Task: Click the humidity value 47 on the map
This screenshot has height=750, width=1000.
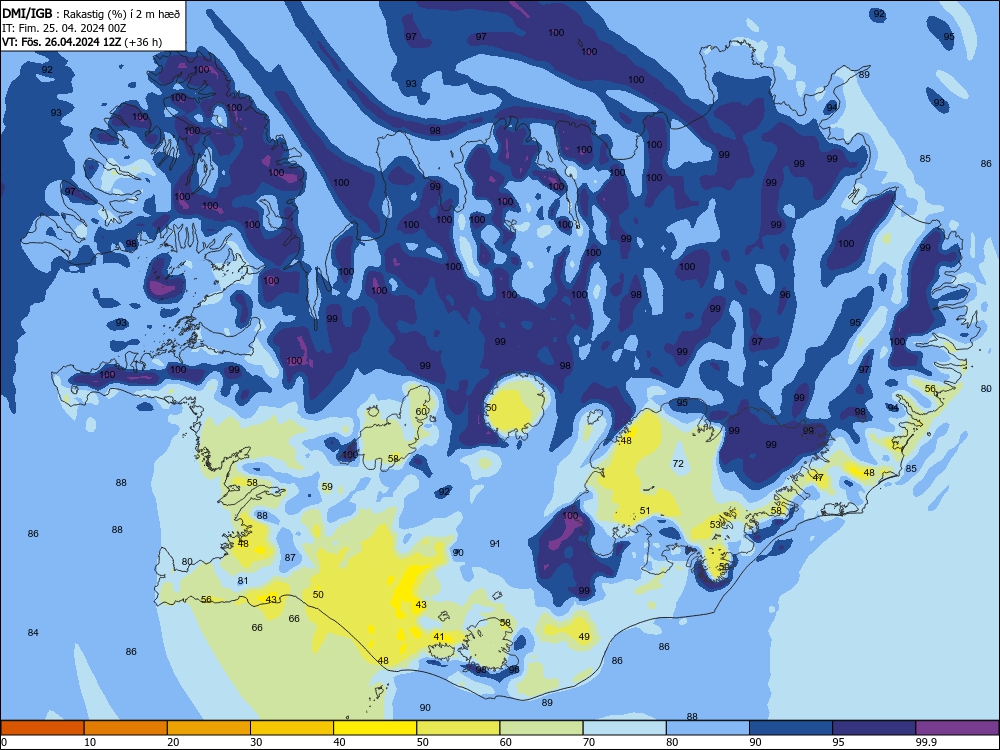Action: coord(818,477)
